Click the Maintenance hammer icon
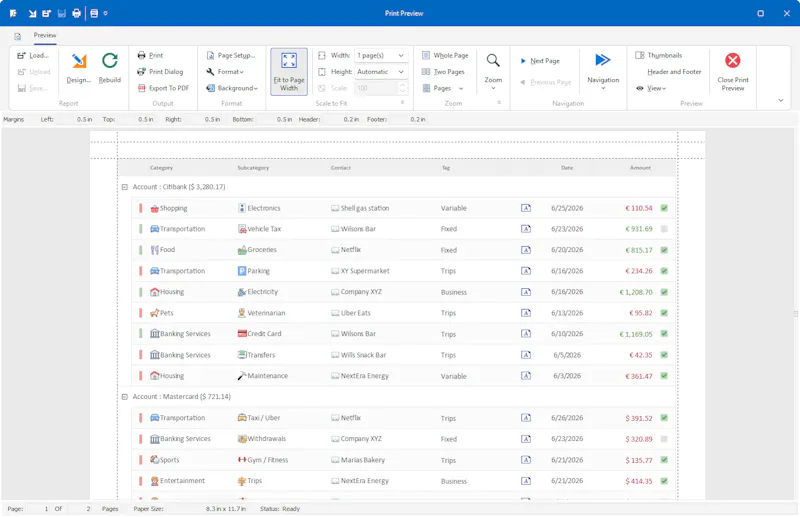The width and height of the screenshot is (800, 517). tap(242, 376)
